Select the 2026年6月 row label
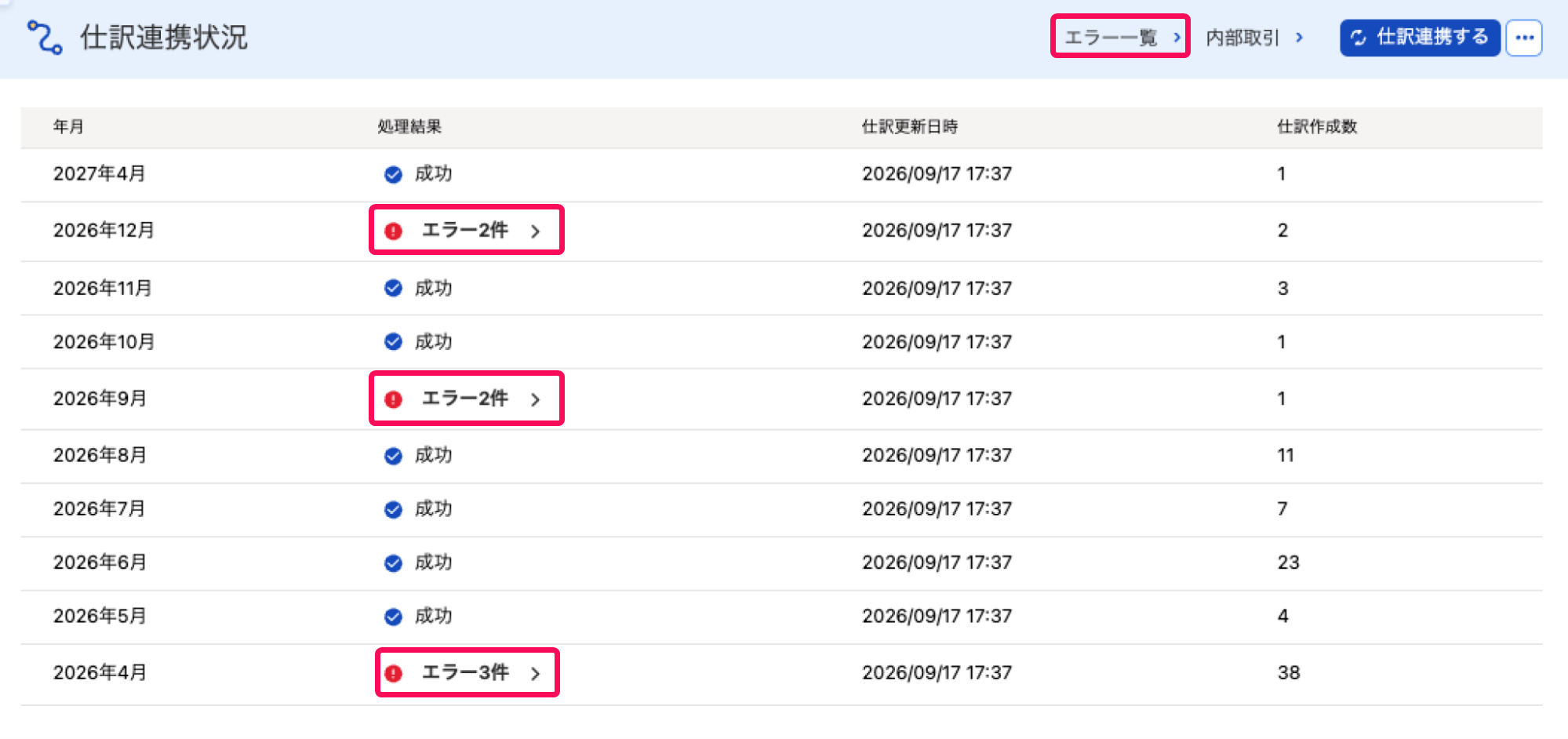 tap(100, 562)
